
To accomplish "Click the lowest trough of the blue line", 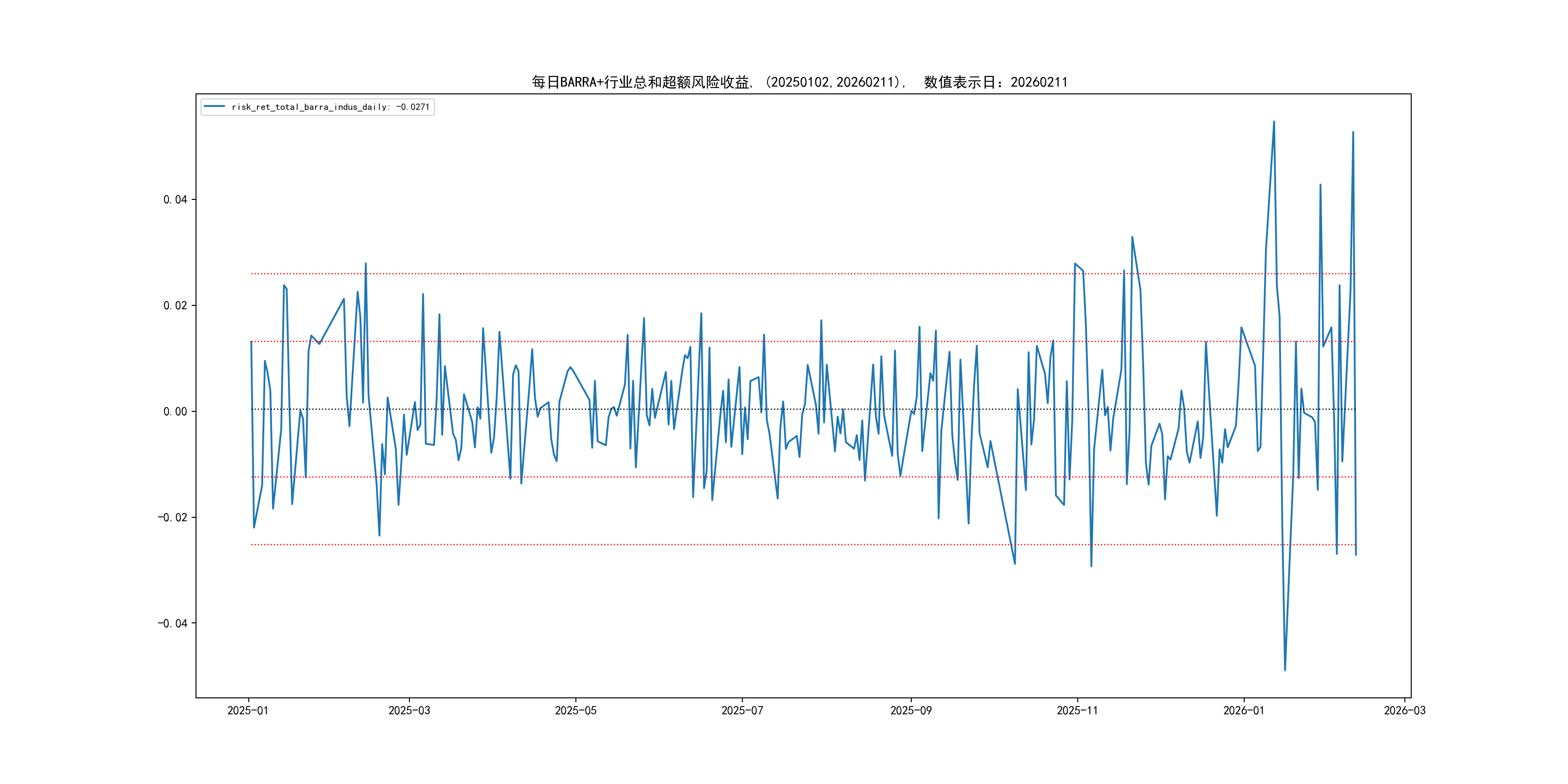I will tap(1284, 670).
